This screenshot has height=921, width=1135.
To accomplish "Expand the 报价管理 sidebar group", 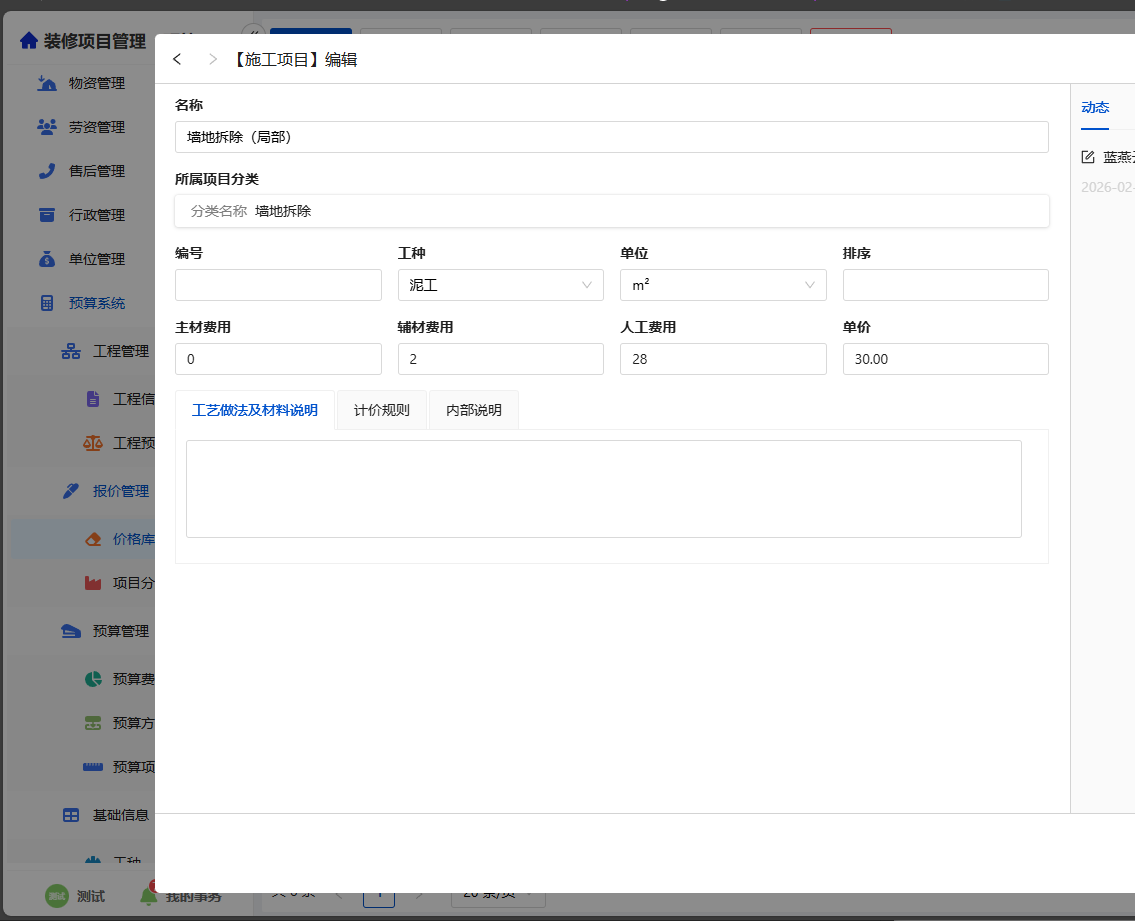I will point(120,491).
